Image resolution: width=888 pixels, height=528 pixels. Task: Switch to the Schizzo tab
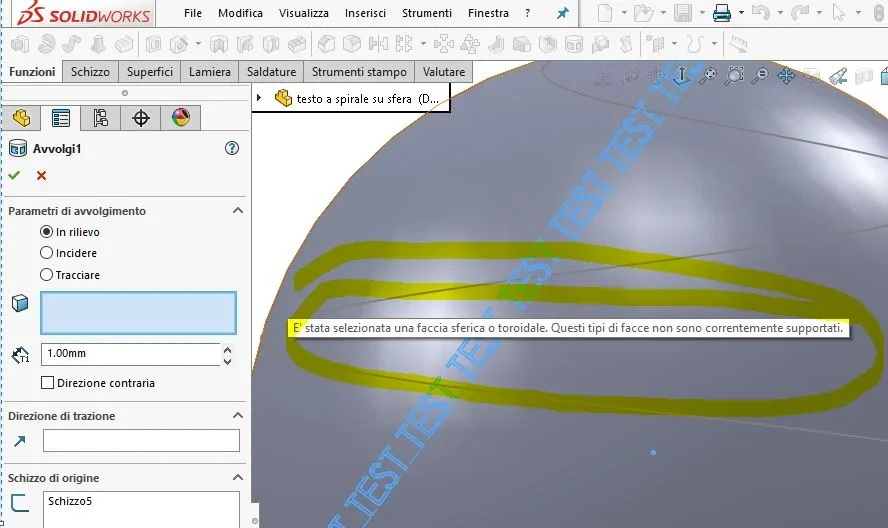tap(90, 72)
